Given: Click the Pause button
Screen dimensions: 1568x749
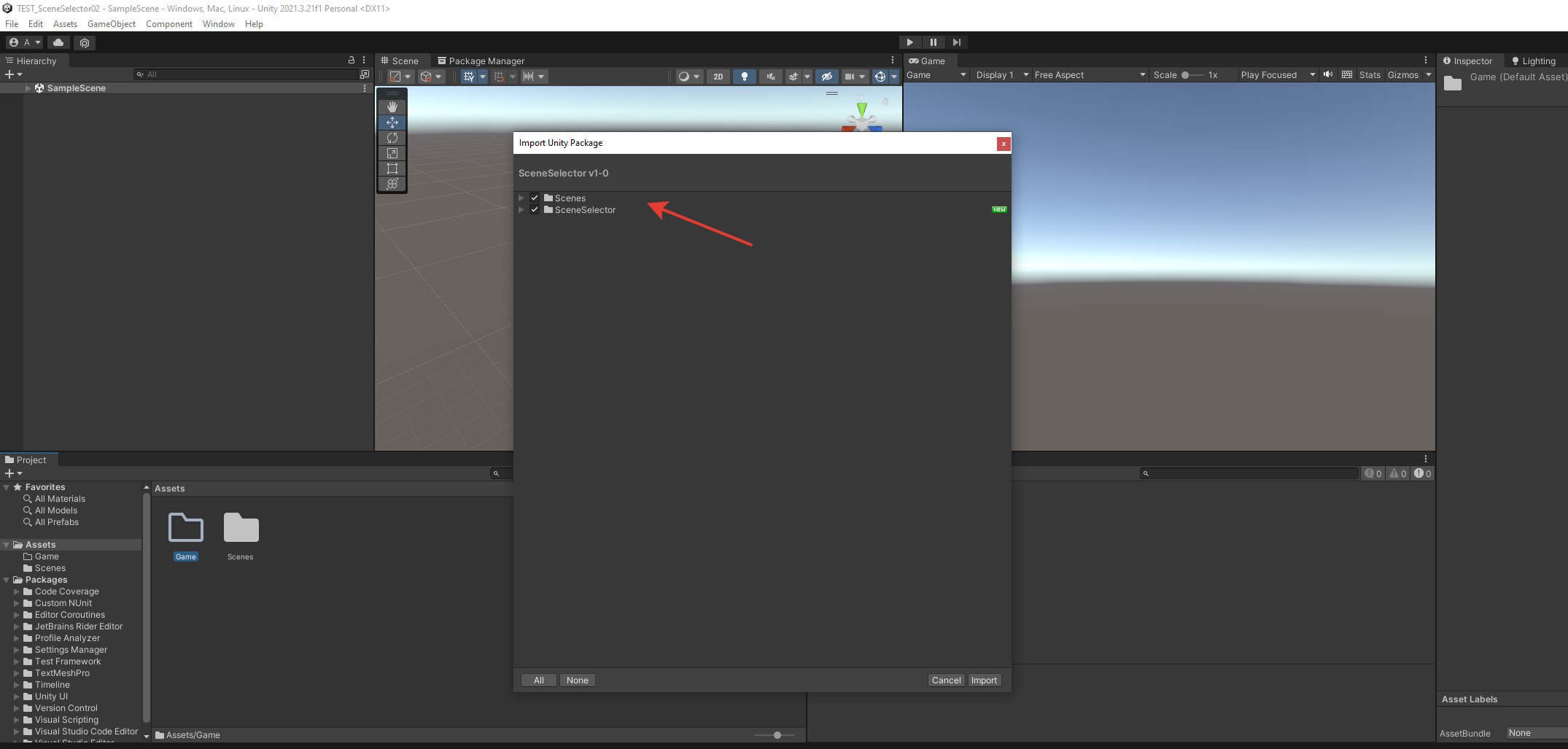Looking at the screenshot, I should click(x=933, y=42).
